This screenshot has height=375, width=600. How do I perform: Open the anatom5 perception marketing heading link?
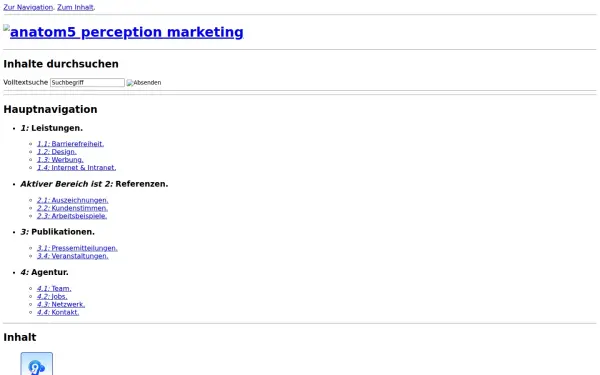(x=127, y=32)
